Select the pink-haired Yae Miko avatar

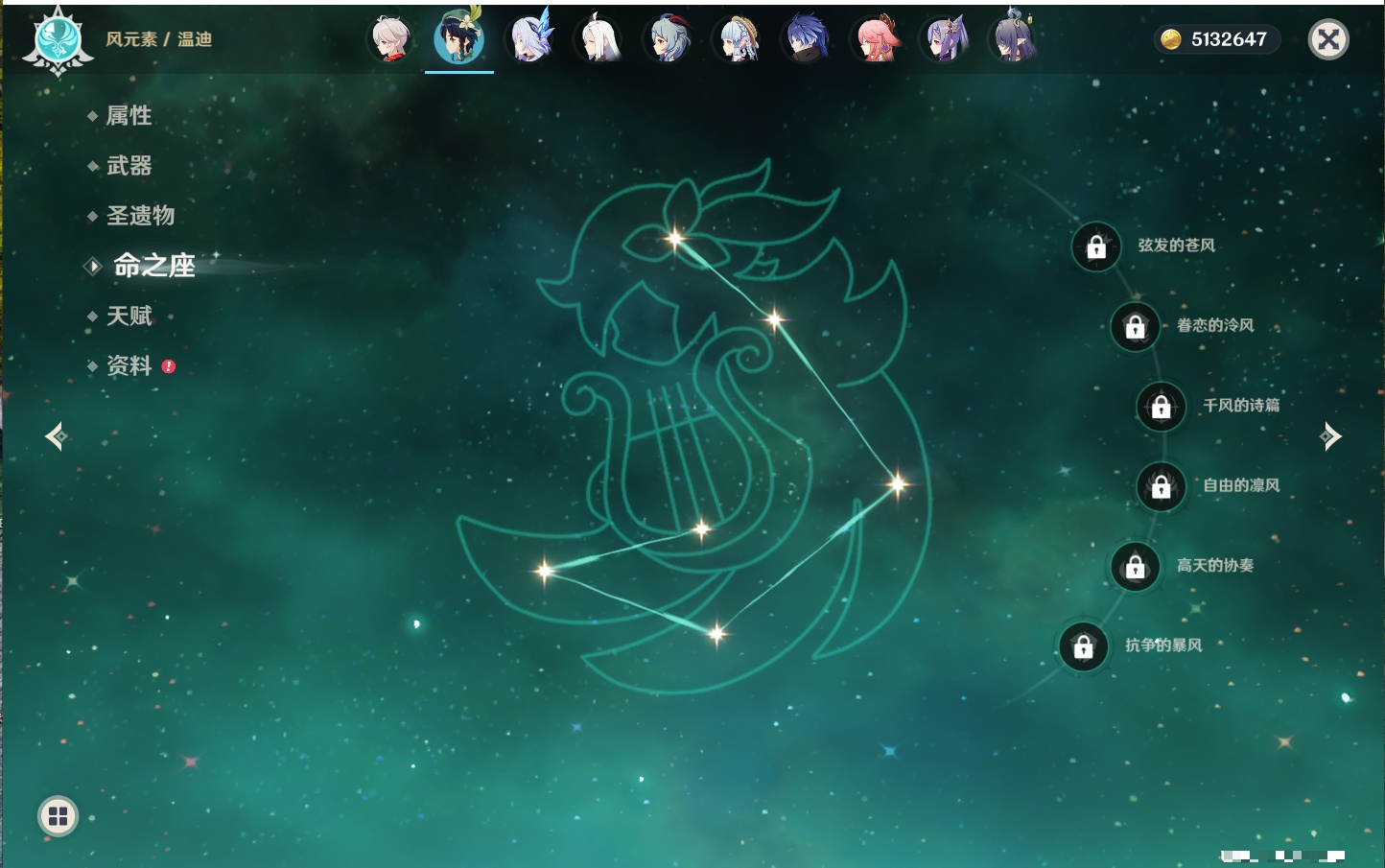(x=876, y=39)
